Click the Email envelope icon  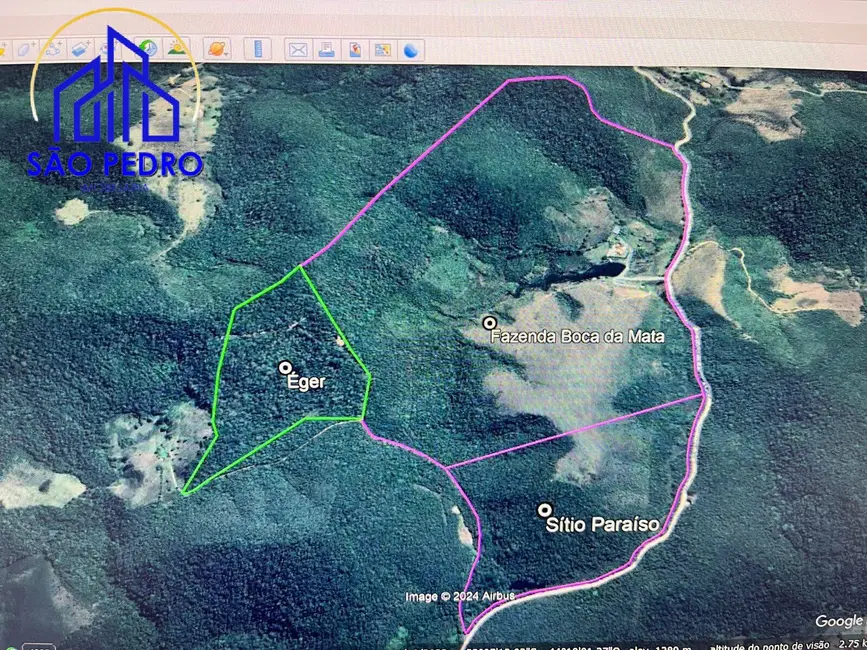pyautogui.click(x=297, y=49)
